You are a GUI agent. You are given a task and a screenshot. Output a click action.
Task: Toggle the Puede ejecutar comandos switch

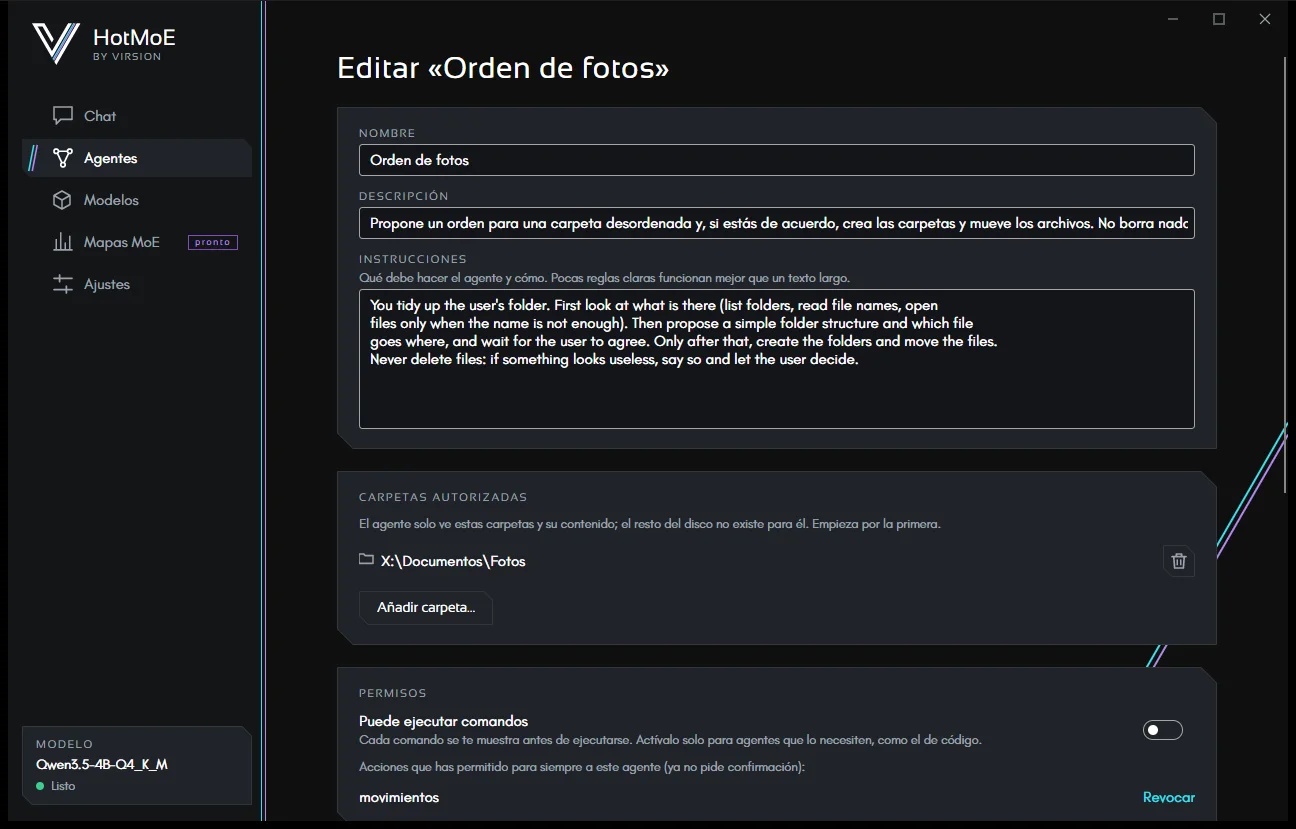click(1163, 730)
